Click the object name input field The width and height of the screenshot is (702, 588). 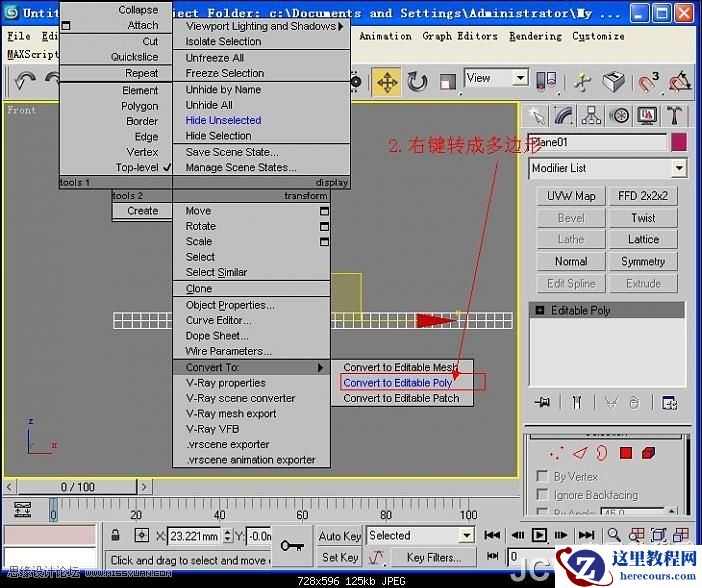(x=597, y=142)
